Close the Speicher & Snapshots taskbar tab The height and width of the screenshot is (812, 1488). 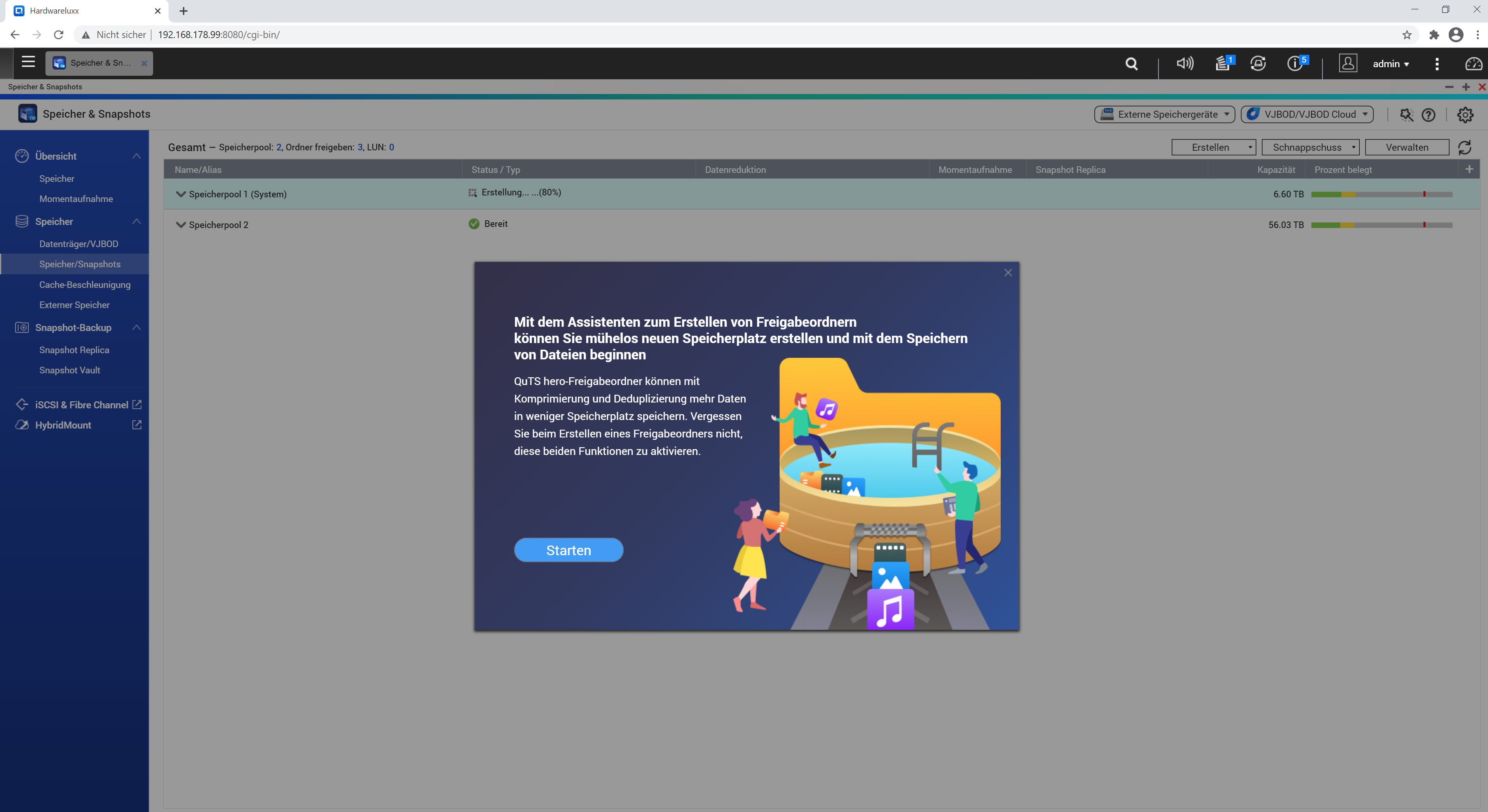pos(144,63)
